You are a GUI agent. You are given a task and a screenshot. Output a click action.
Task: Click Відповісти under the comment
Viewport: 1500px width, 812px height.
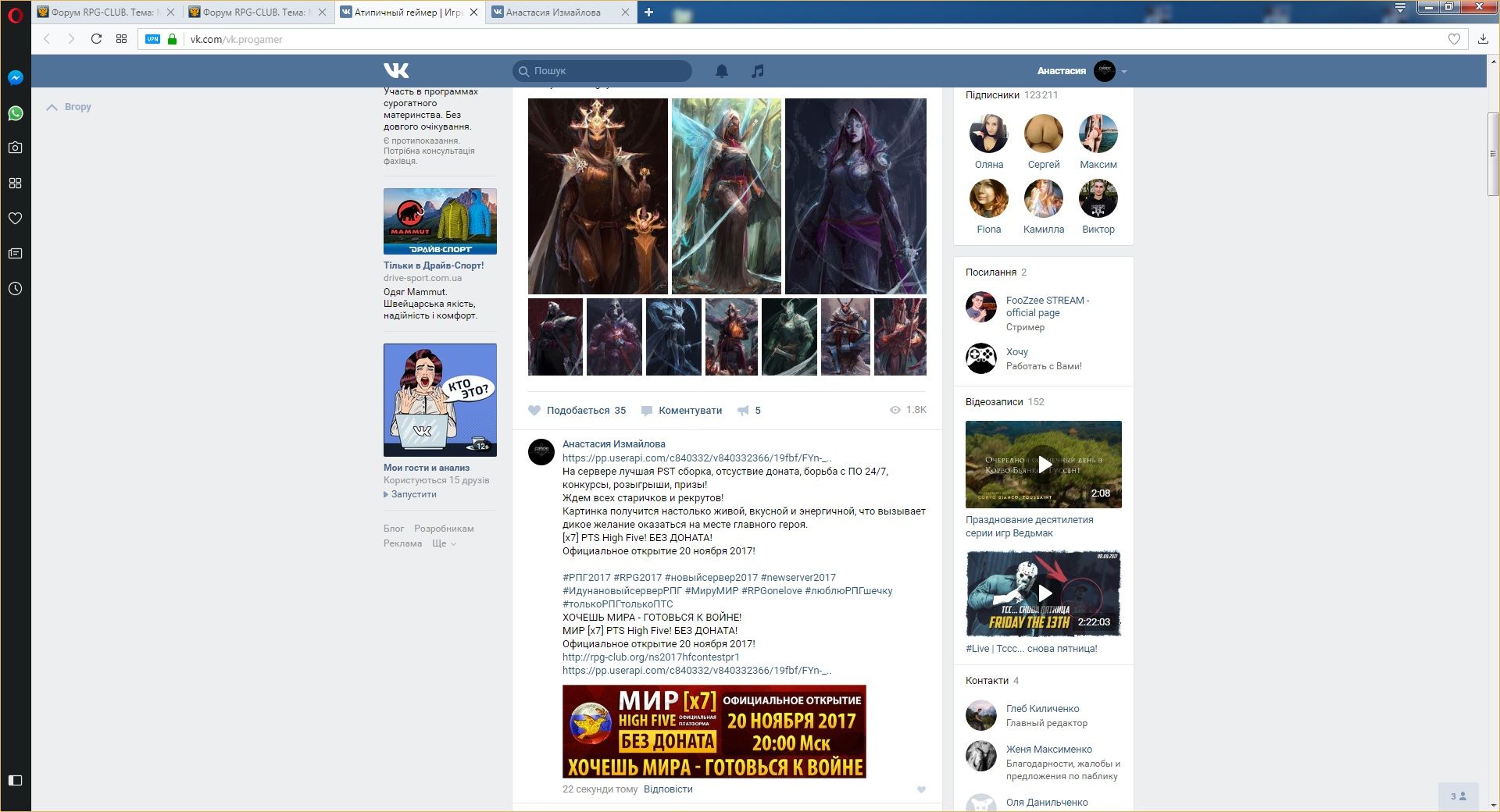pos(668,789)
